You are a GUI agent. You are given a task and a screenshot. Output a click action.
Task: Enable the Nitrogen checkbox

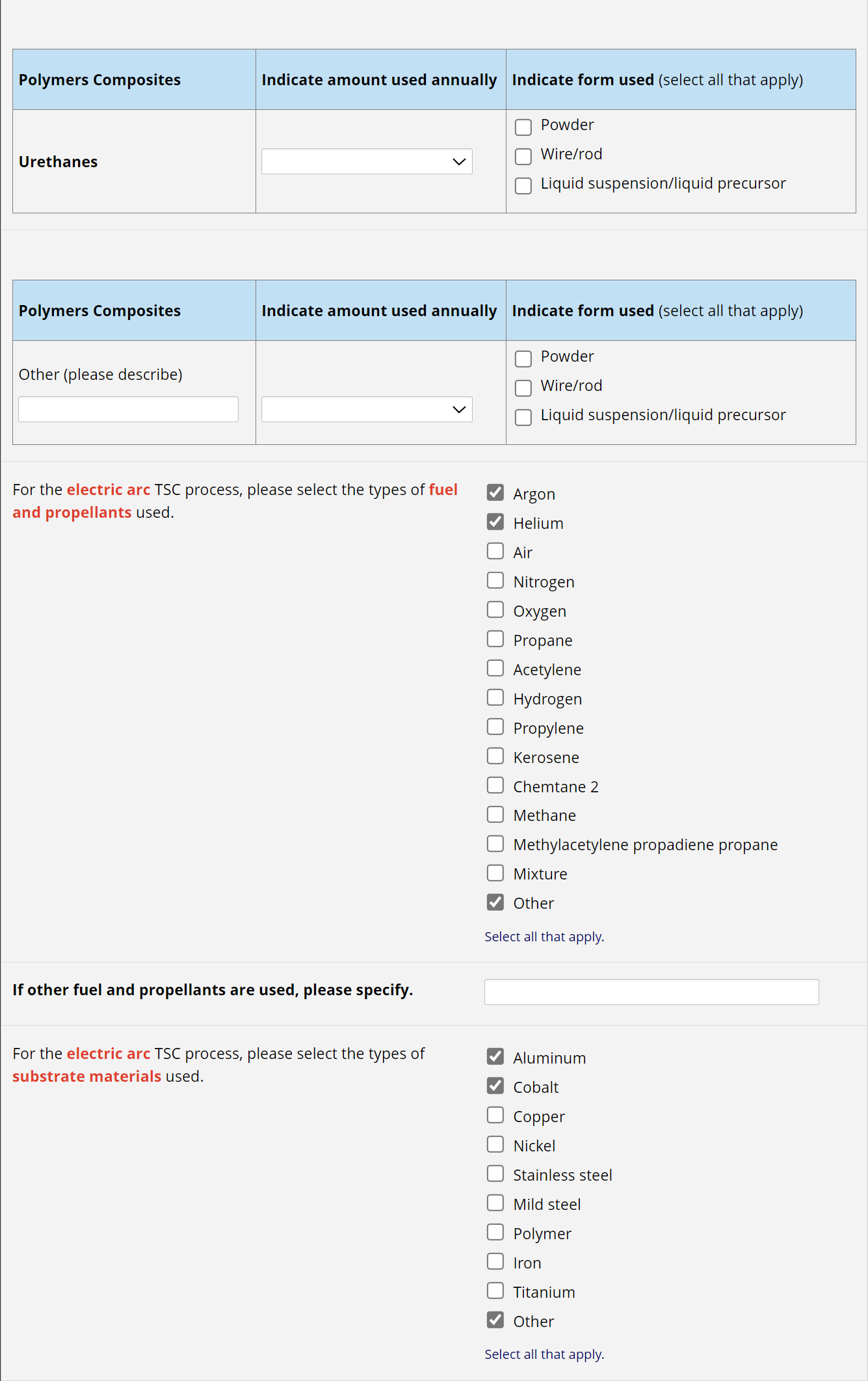click(x=495, y=580)
